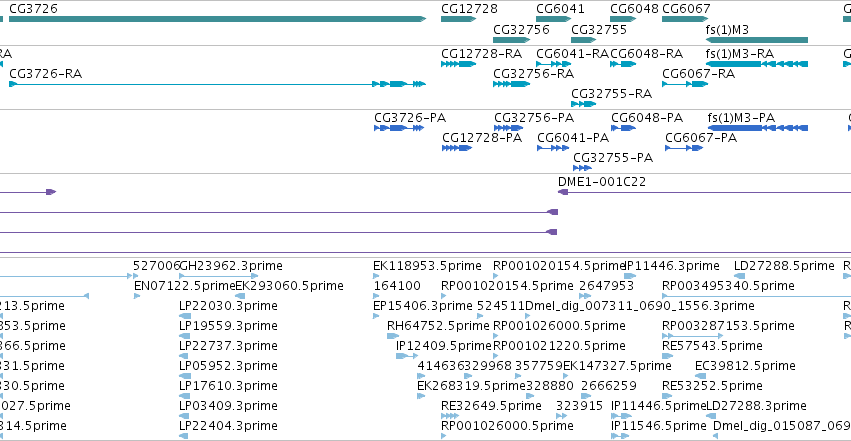Viewport: 851px width, 441px height.
Task: Select the RH64752.5prime EST label
Action: coord(438,326)
